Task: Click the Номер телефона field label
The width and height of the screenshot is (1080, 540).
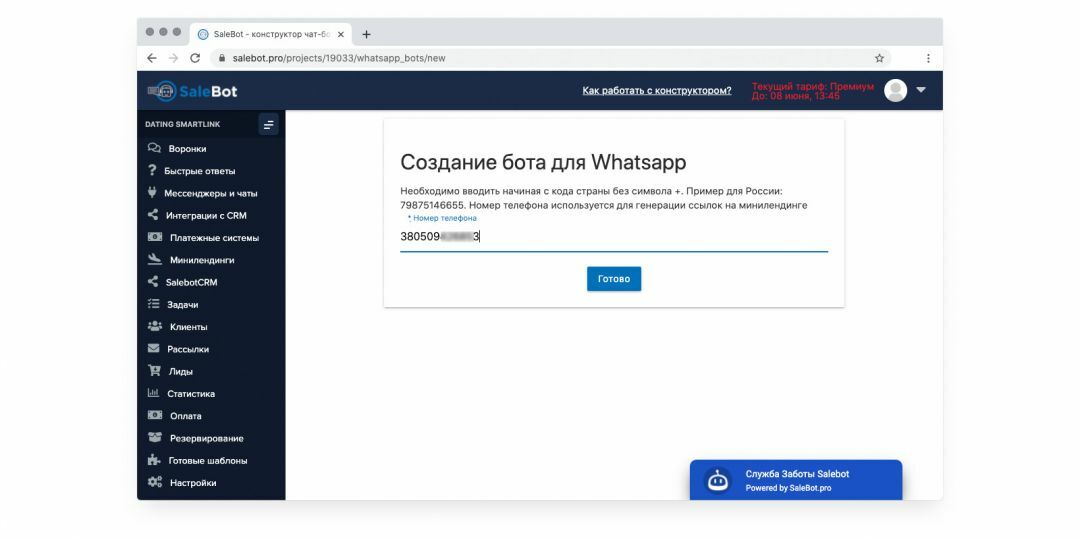Action: (444, 218)
